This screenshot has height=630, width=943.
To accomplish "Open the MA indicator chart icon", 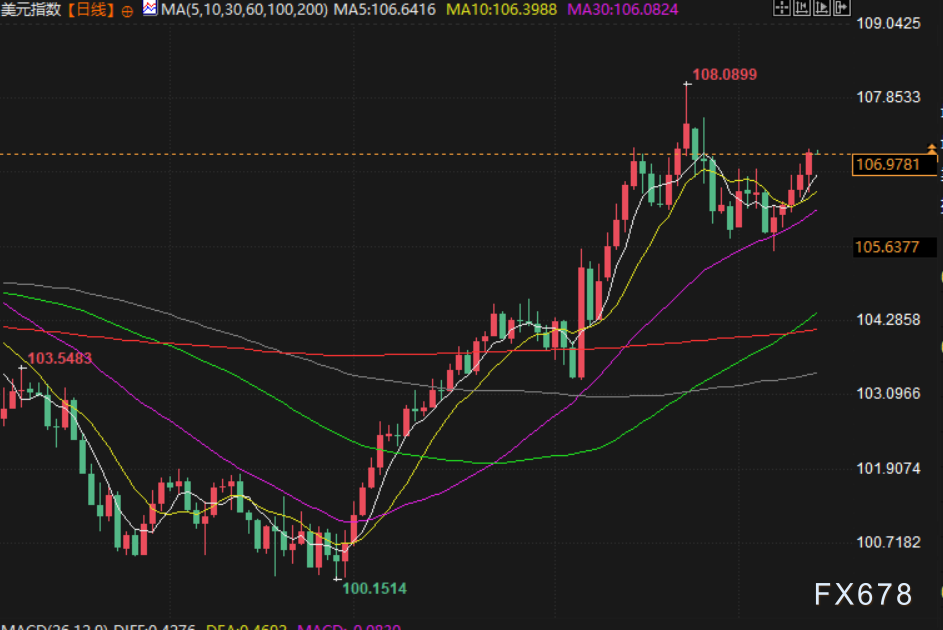I will pos(150,8).
